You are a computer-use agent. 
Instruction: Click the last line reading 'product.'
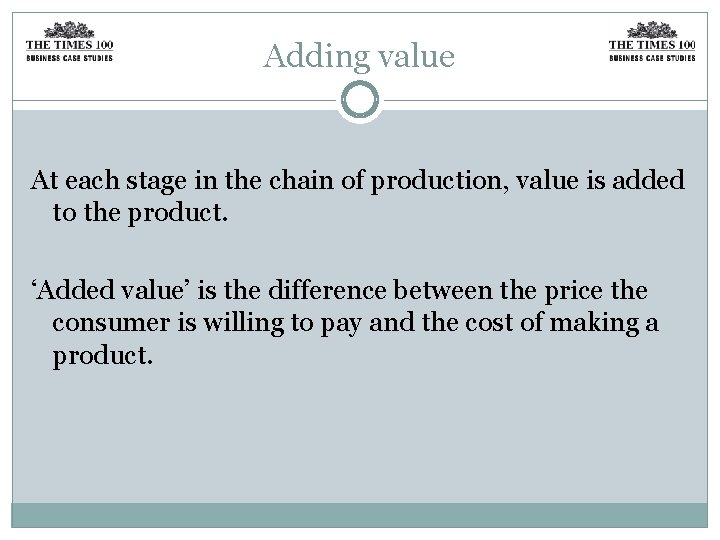pyautogui.click(x=102, y=356)
